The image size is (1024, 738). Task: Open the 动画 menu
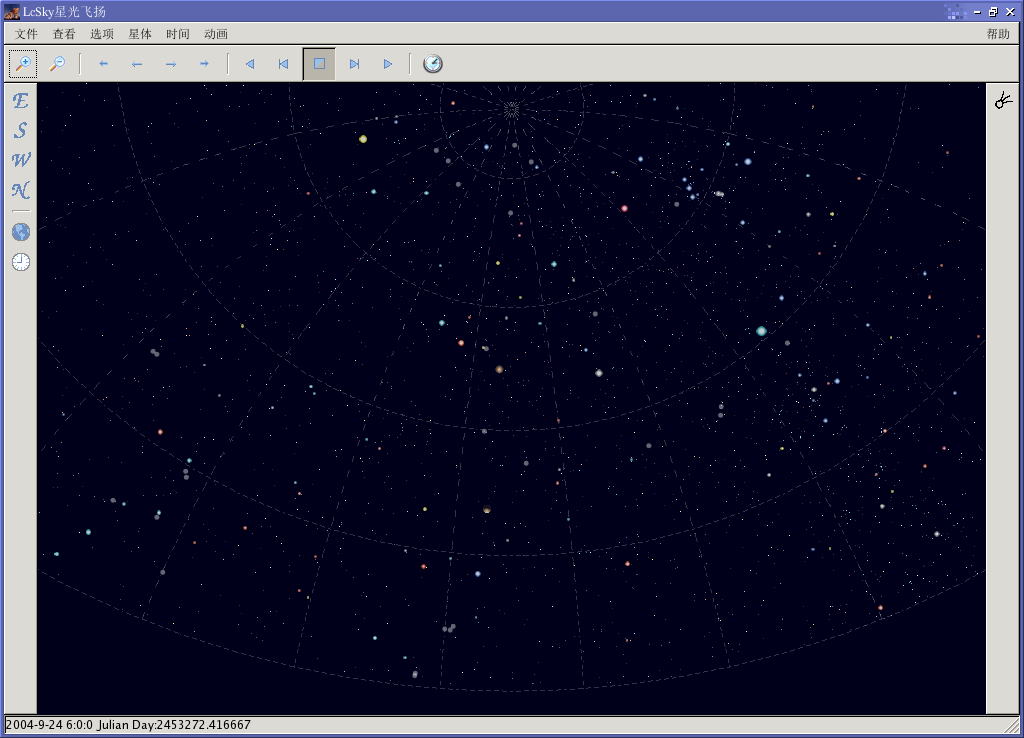pos(216,34)
